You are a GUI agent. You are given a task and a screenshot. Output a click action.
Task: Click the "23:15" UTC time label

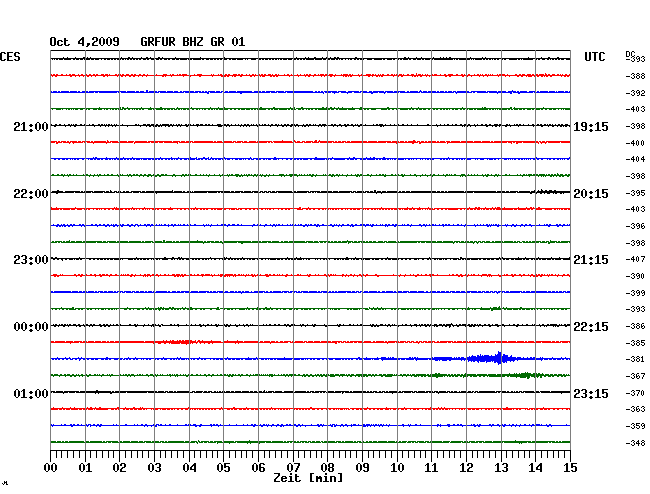pos(591,393)
